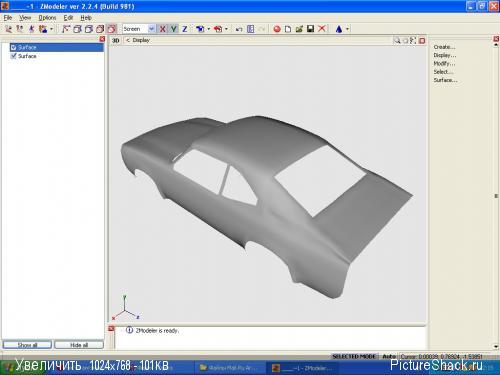Select the second Surface row in list
The width and height of the screenshot is (500, 375).
[57, 56]
